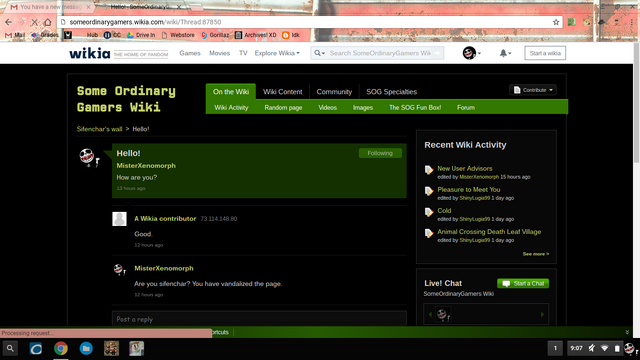The image size is (640, 360).
Task: Collapse the bottom Wikia toolbar with chevron
Action: pos(627,332)
